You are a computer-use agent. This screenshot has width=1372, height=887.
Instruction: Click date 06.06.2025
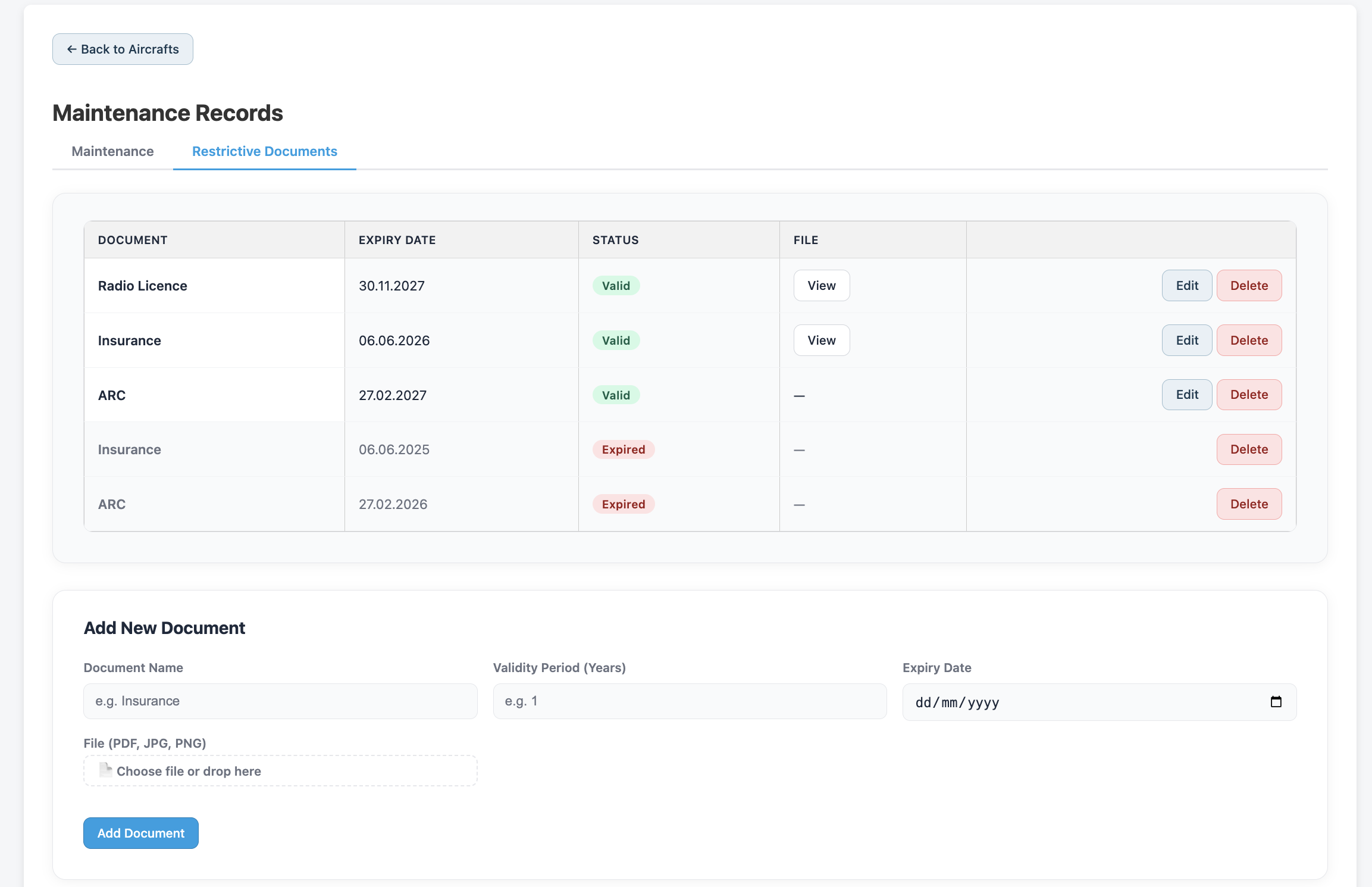click(394, 449)
